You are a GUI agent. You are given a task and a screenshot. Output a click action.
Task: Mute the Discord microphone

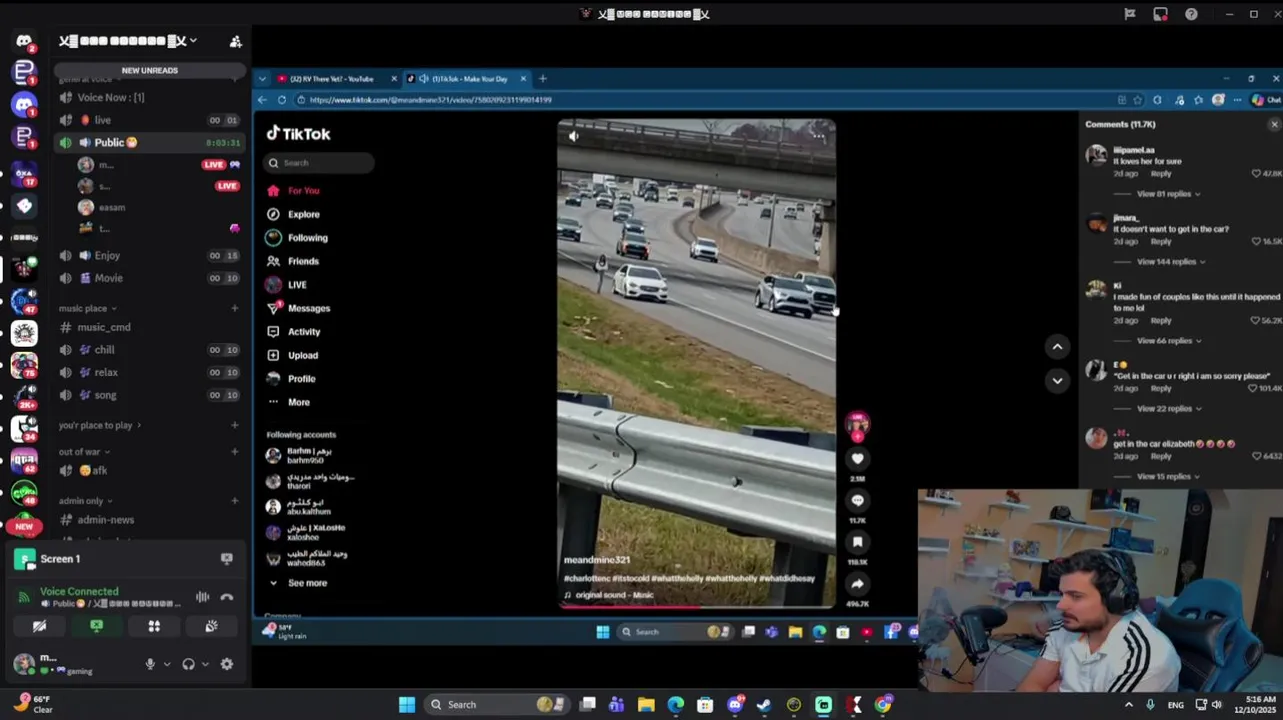click(150, 664)
